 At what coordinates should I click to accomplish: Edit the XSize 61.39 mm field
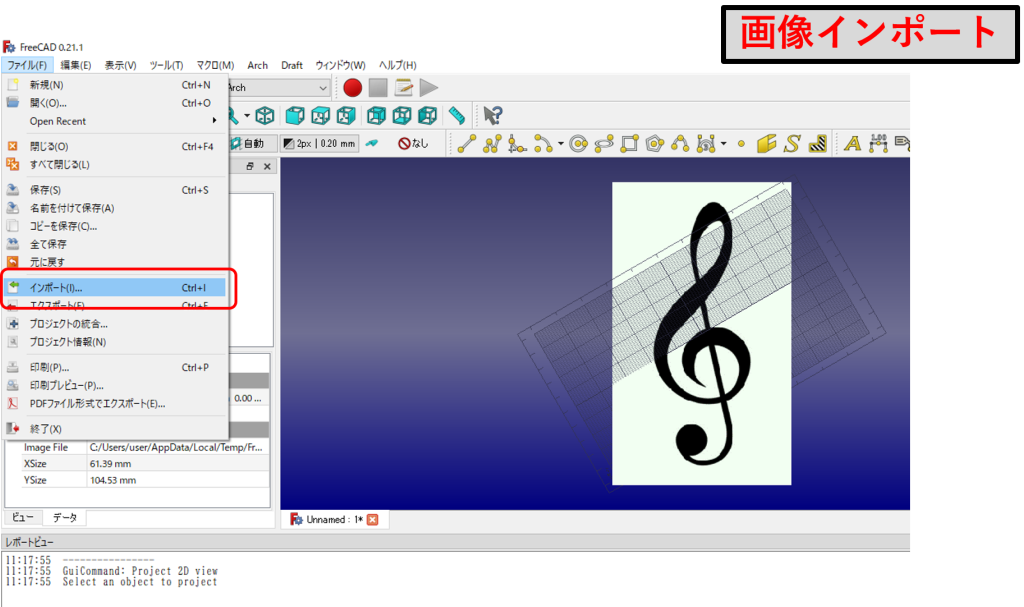point(176,464)
